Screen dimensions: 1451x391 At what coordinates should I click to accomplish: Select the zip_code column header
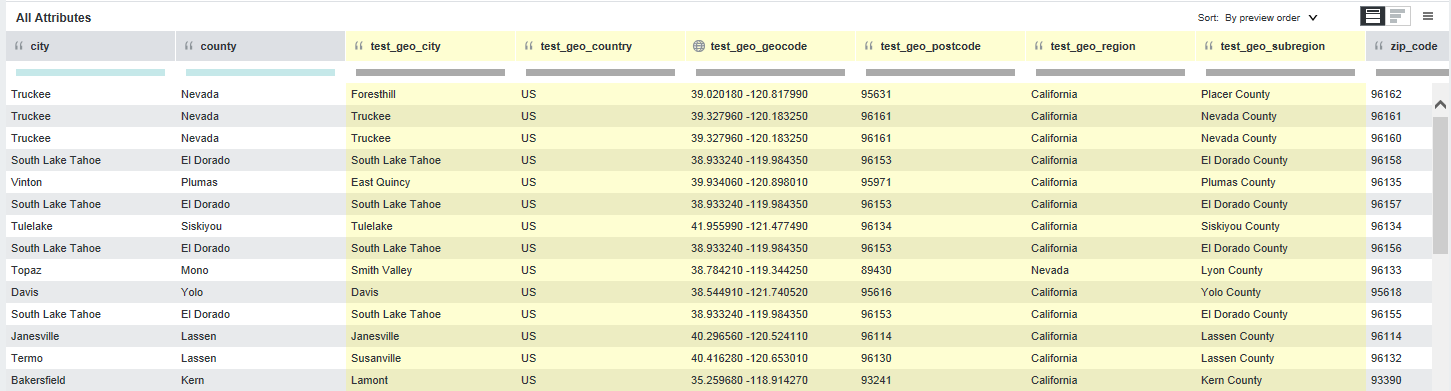1408,46
